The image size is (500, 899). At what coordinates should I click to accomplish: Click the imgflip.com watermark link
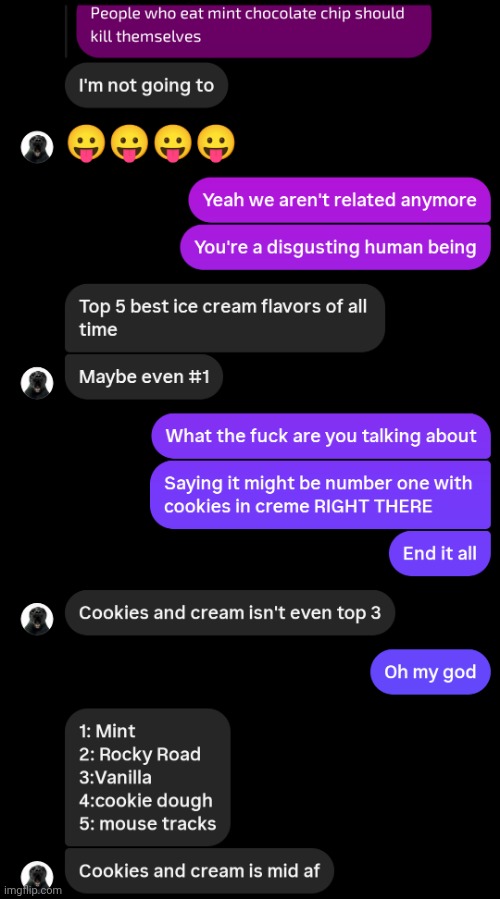31,890
